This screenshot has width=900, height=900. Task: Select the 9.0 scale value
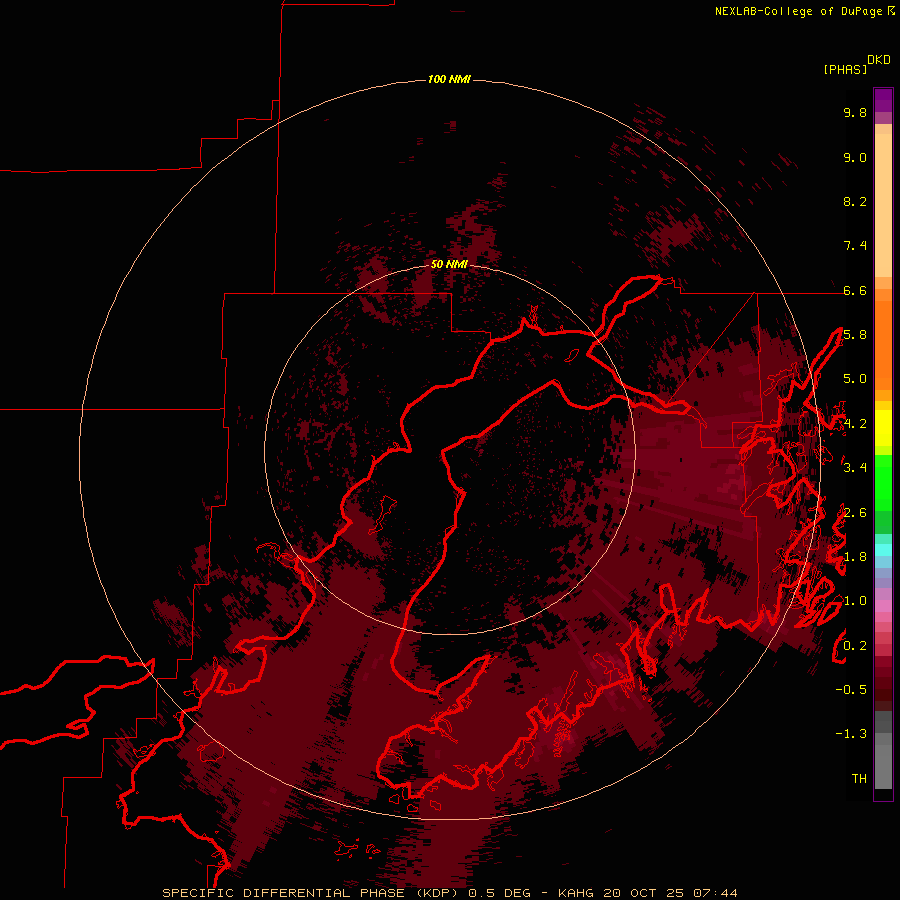[x=855, y=157]
